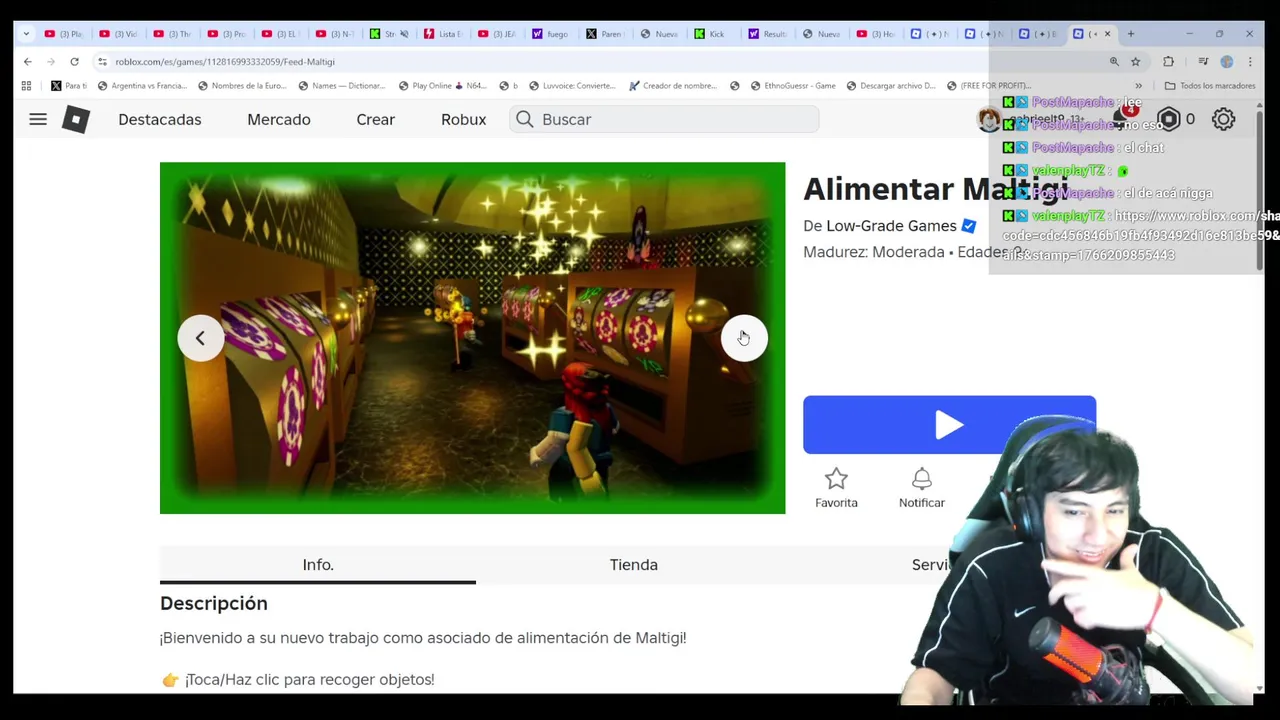Click the Alimentar Maltigi game title

pyautogui.click(x=935, y=189)
